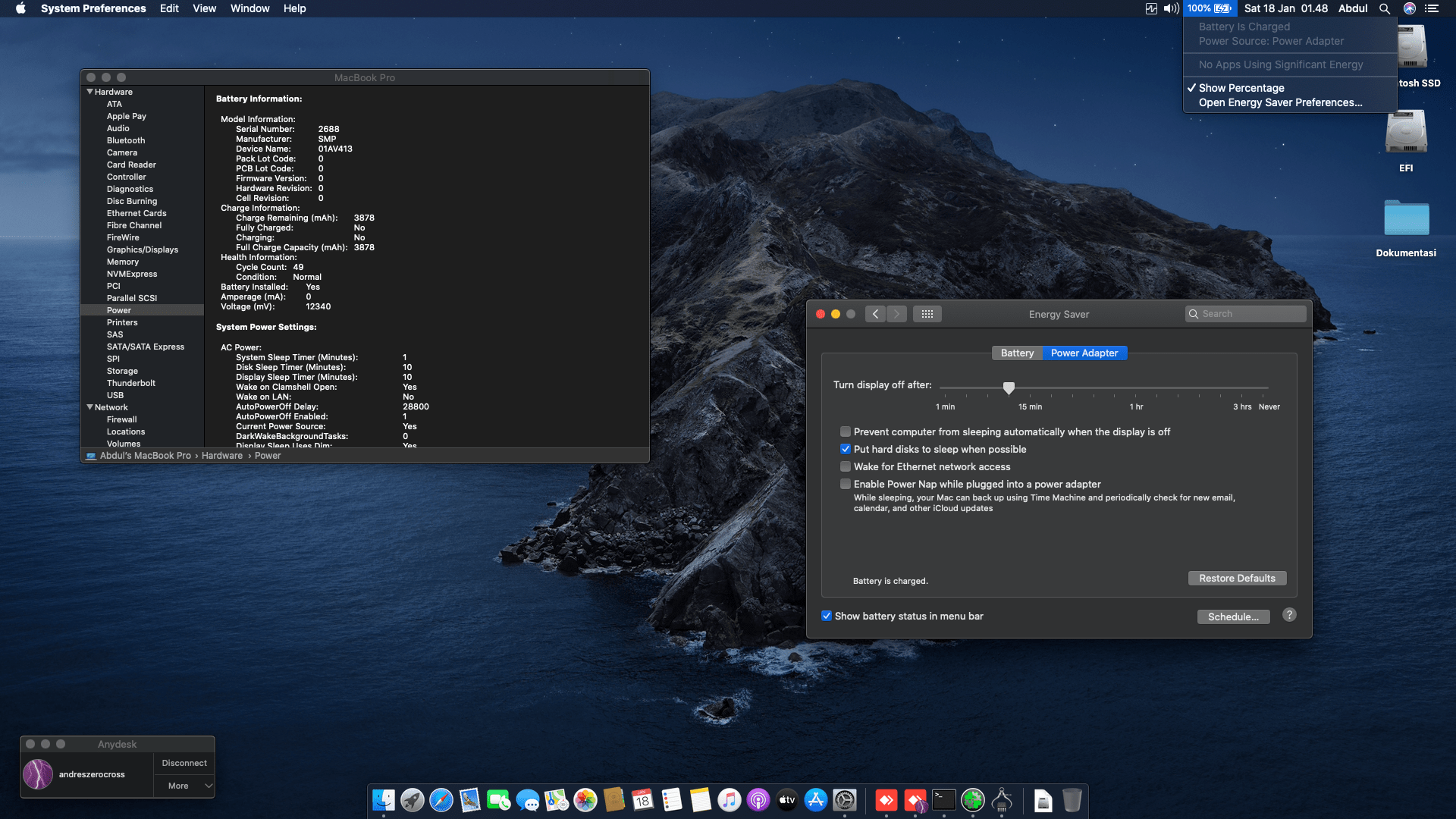The image size is (1456, 819).
Task: Open the More dropdown in Anydesk
Action: pos(184,786)
